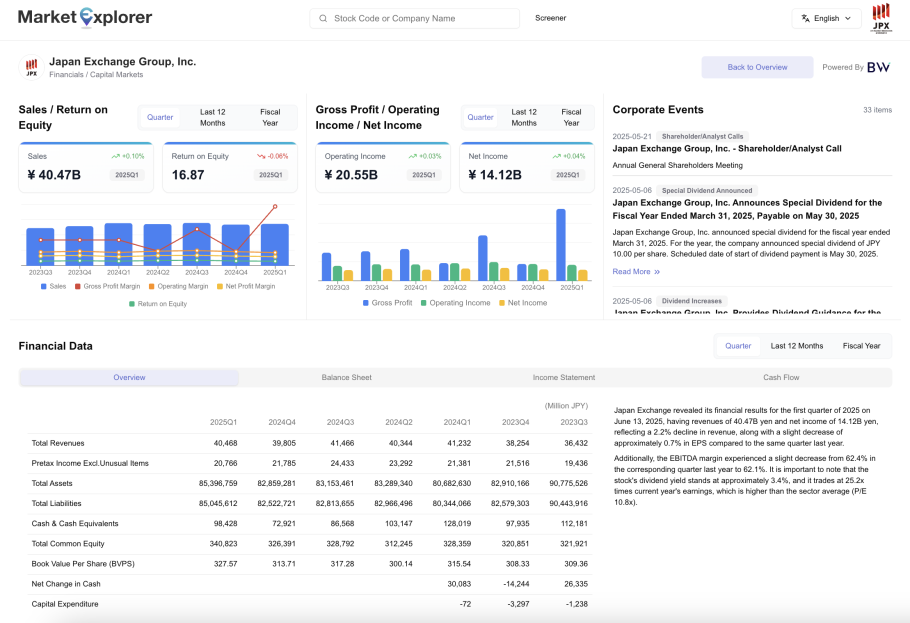Switch to the Balance Sheet tab

click(x=346, y=377)
